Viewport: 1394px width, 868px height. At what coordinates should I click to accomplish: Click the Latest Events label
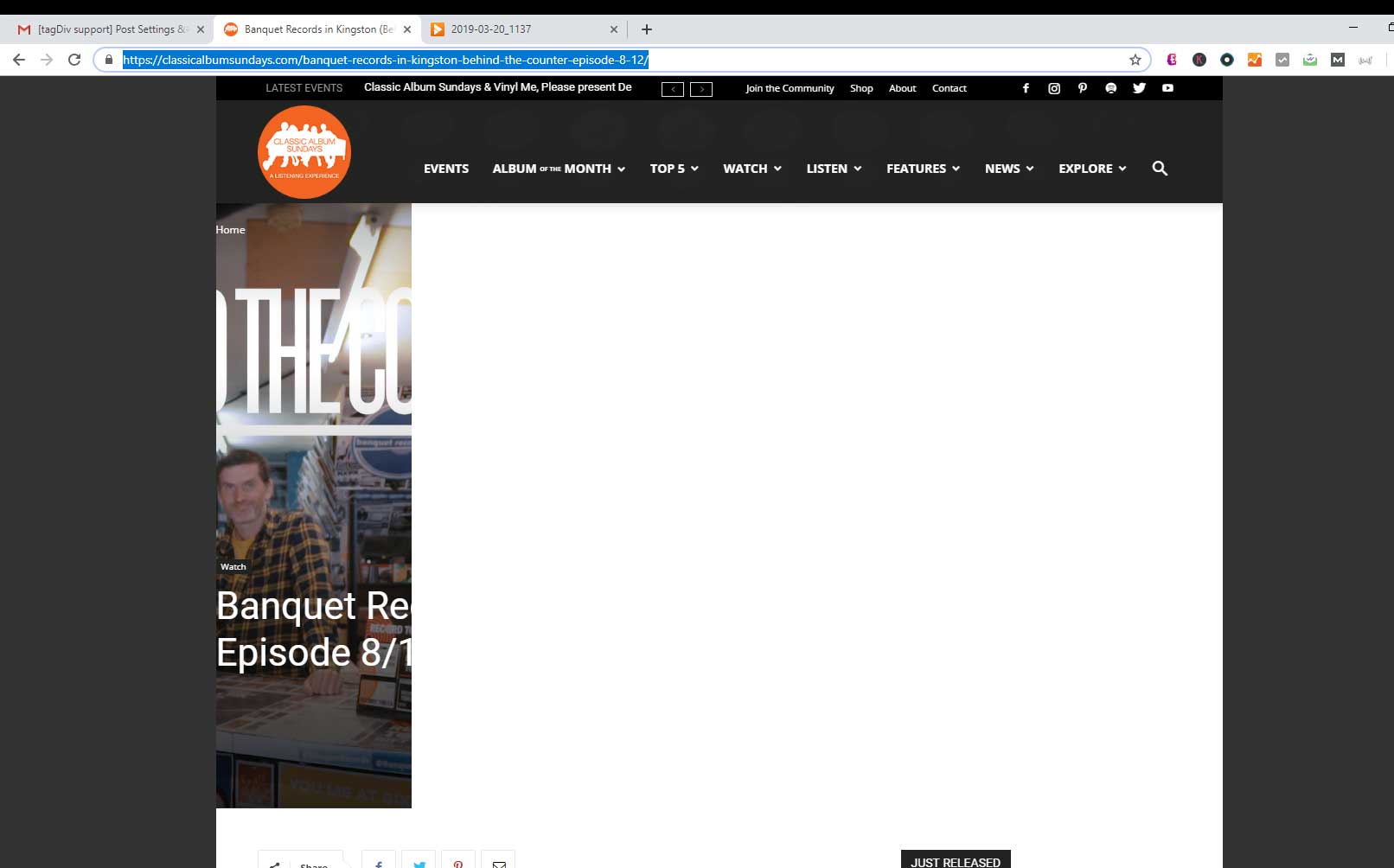304,88
